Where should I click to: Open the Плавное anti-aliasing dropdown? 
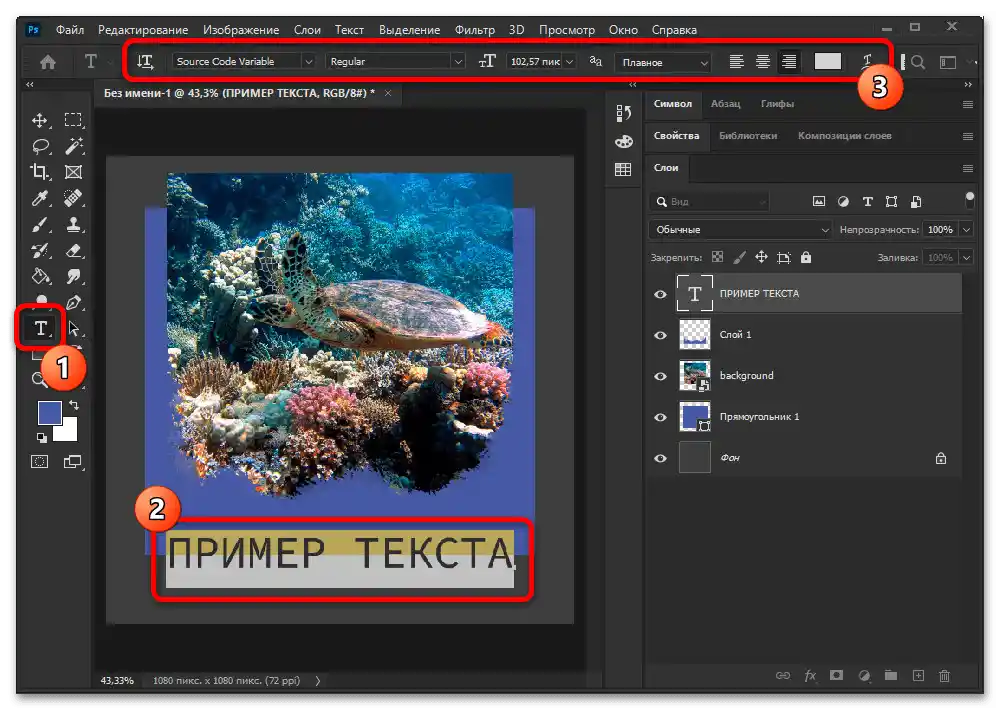click(663, 63)
